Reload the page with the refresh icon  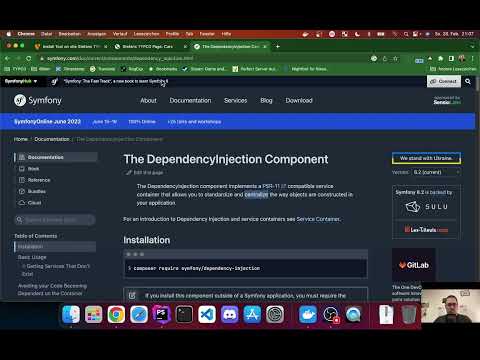(29, 58)
